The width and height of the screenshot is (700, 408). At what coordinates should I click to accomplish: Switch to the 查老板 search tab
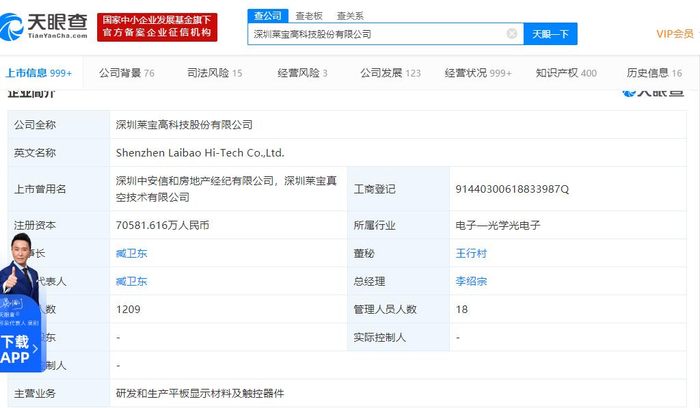[x=309, y=16]
